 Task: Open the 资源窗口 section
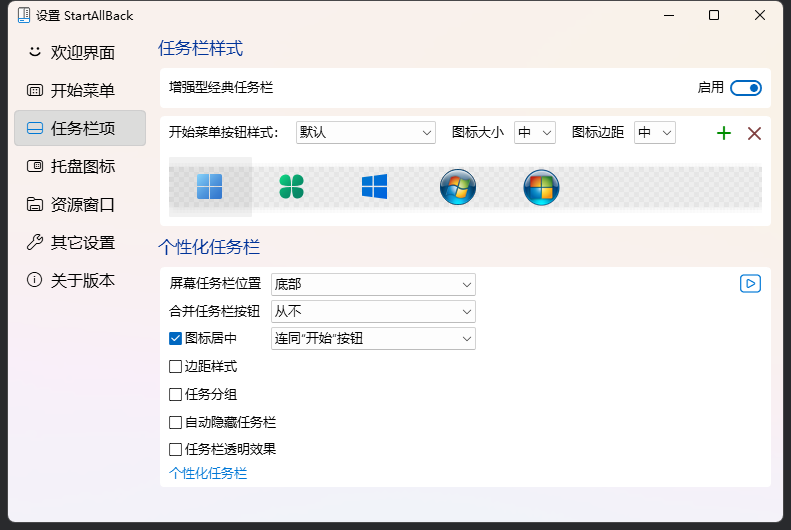[x=80, y=204]
